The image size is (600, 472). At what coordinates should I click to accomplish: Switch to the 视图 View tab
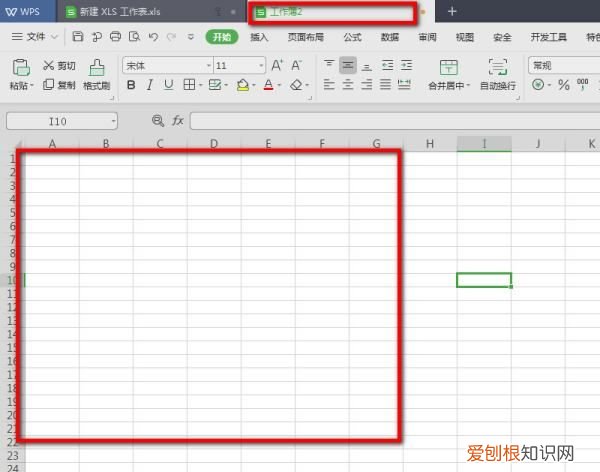tap(465, 37)
